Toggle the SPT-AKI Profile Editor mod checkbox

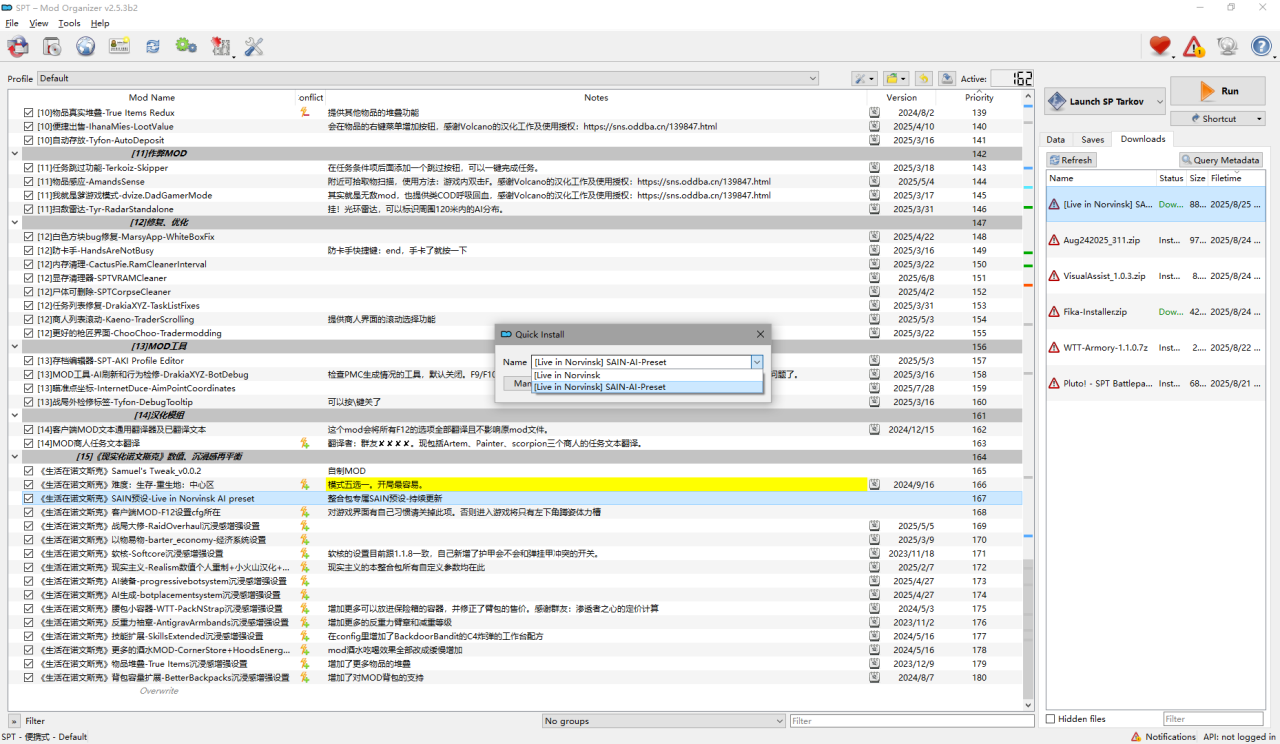(x=29, y=361)
